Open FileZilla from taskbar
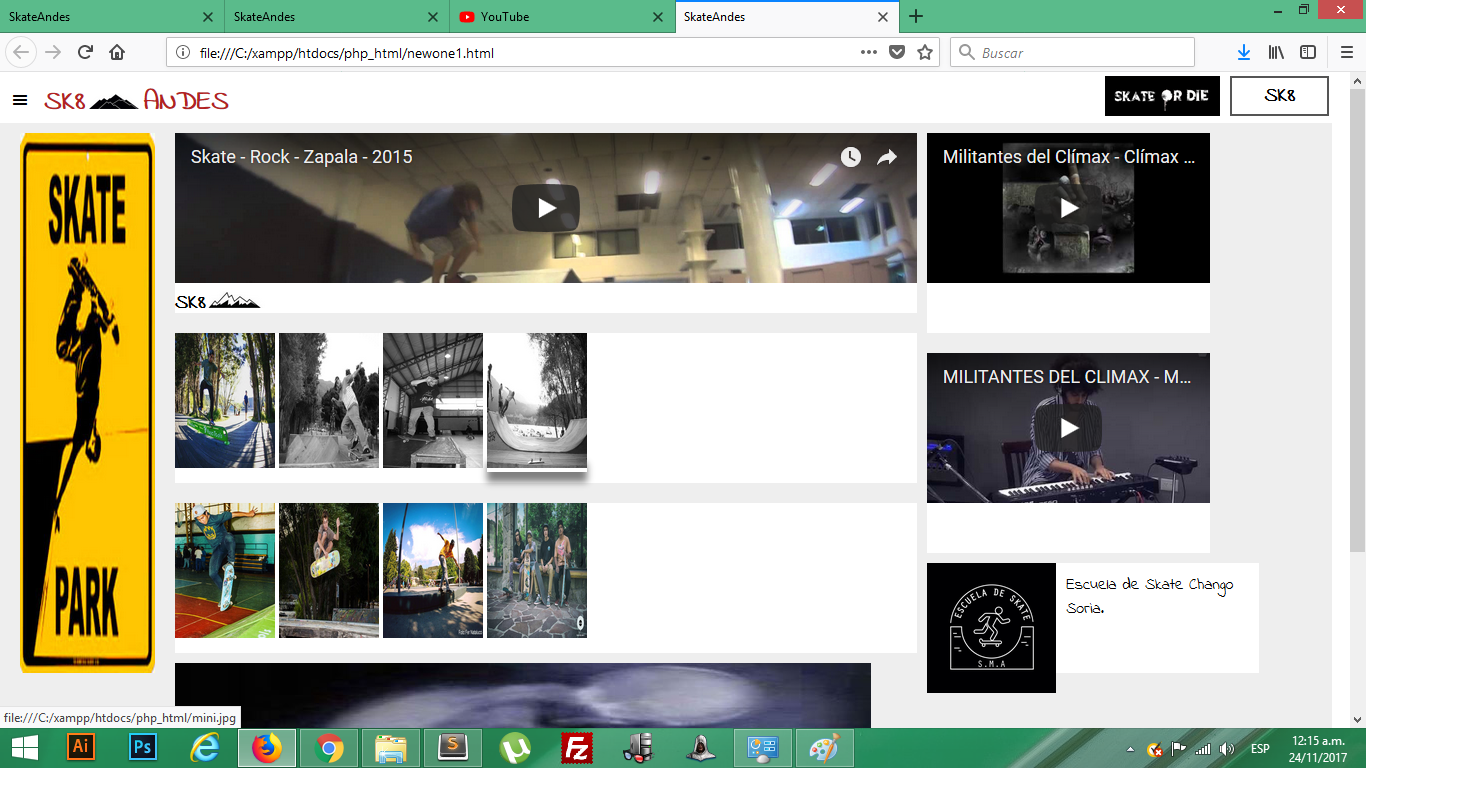Viewport: 1462px width, 792px height. pyautogui.click(x=576, y=748)
